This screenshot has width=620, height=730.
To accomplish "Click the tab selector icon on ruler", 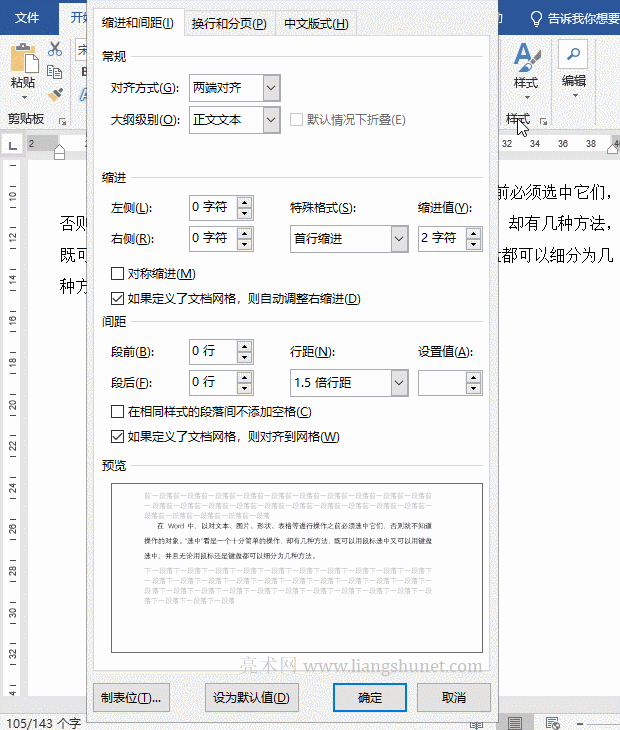I will click(13, 146).
